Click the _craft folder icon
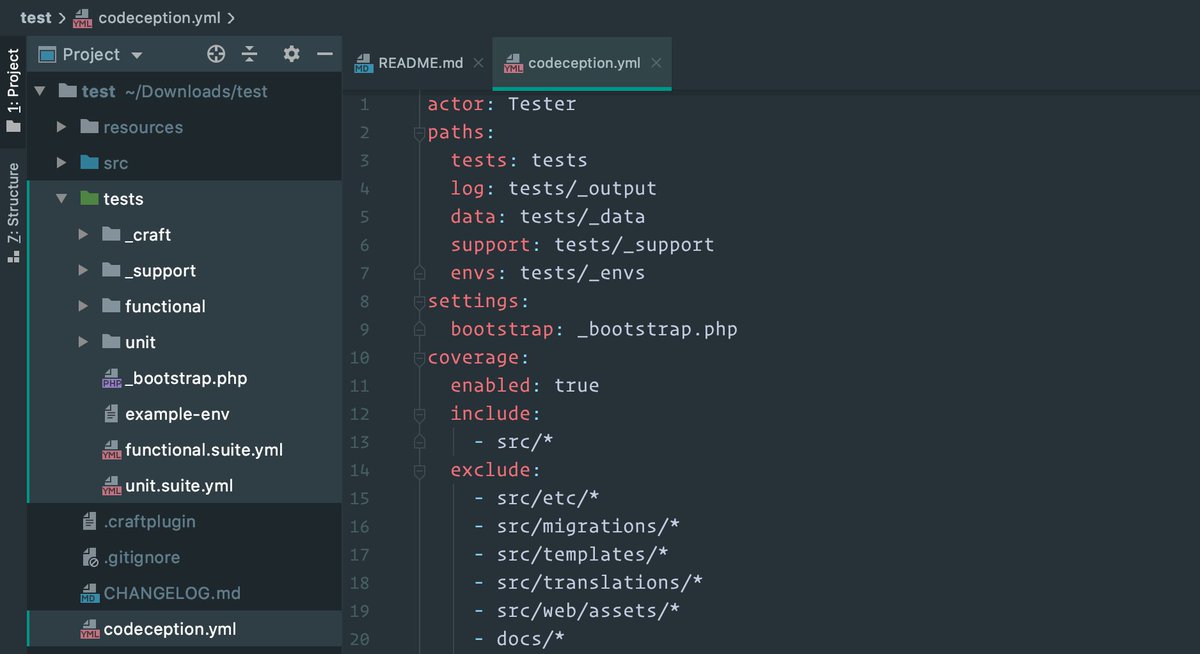 tap(111, 234)
